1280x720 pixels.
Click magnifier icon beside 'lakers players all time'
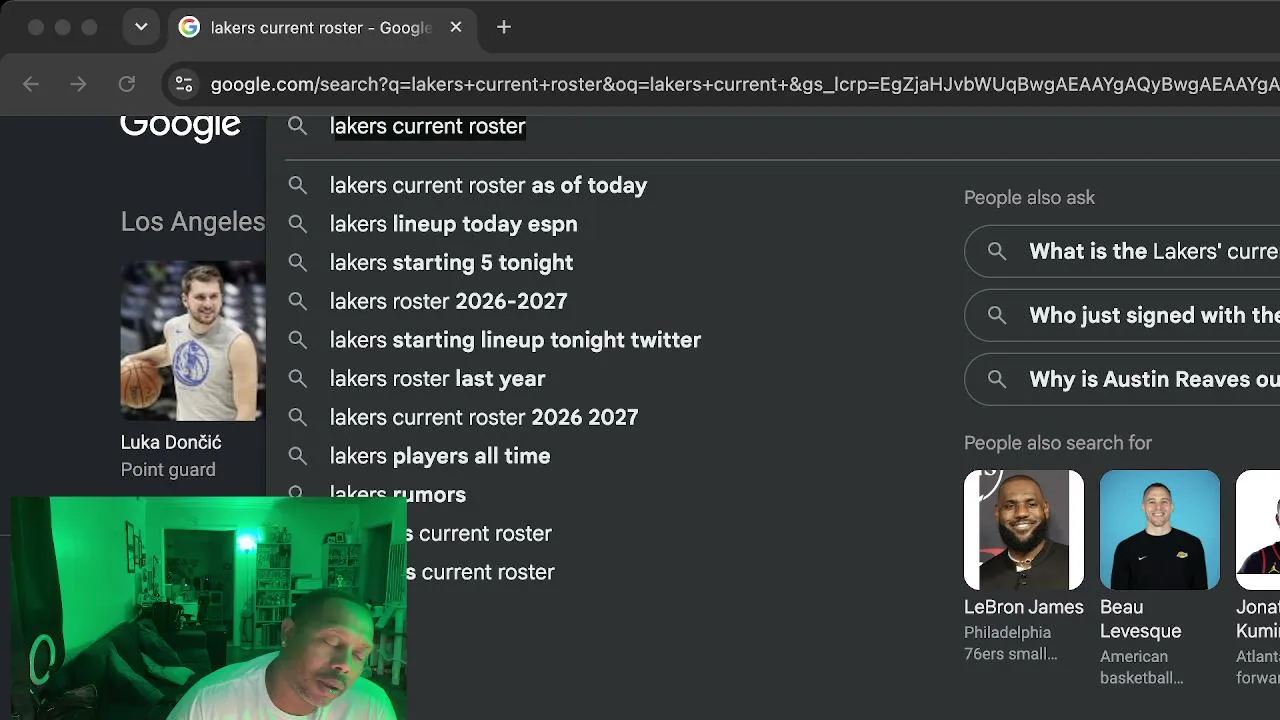297,456
